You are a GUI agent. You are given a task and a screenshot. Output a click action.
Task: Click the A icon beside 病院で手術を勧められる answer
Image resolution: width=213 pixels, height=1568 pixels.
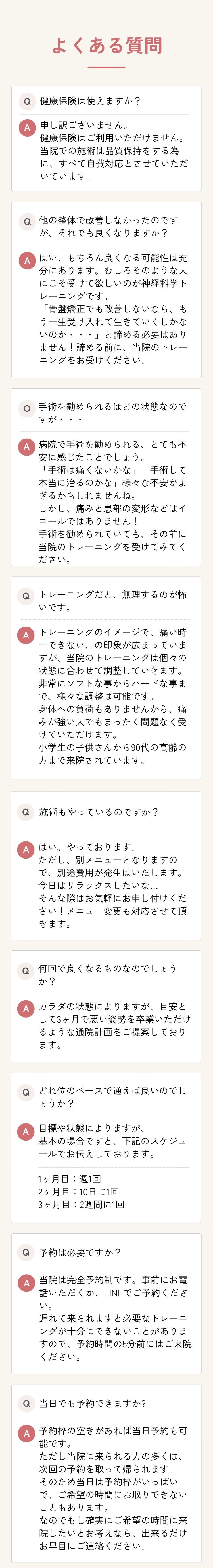click(26, 446)
